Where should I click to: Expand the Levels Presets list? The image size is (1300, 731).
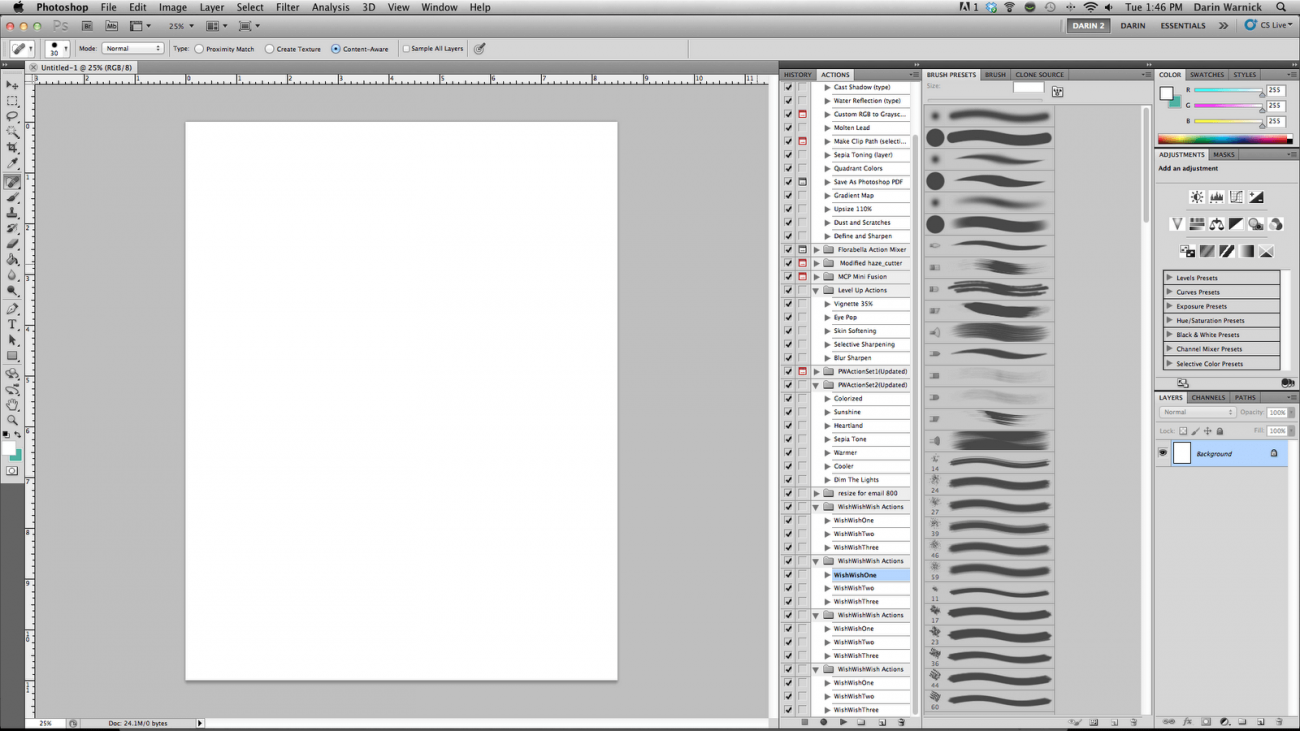(1170, 278)
